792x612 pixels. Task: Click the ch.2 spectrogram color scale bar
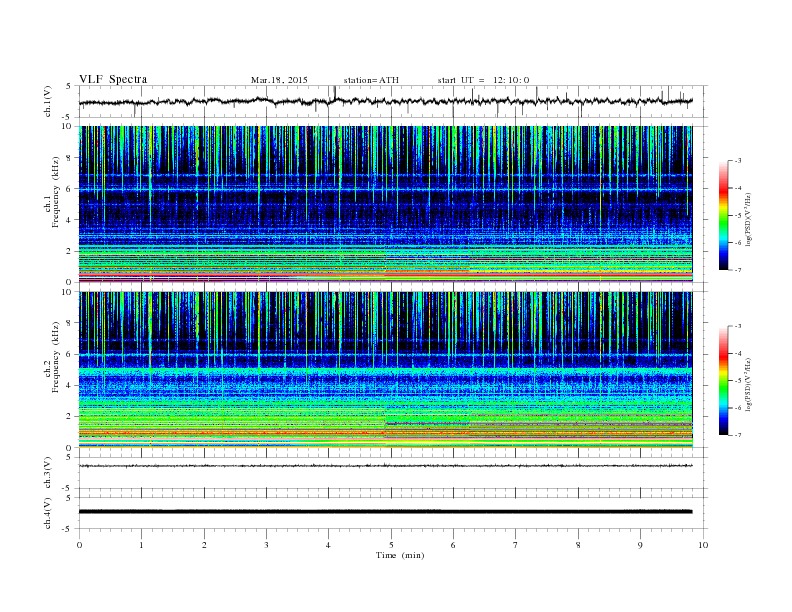723,381
